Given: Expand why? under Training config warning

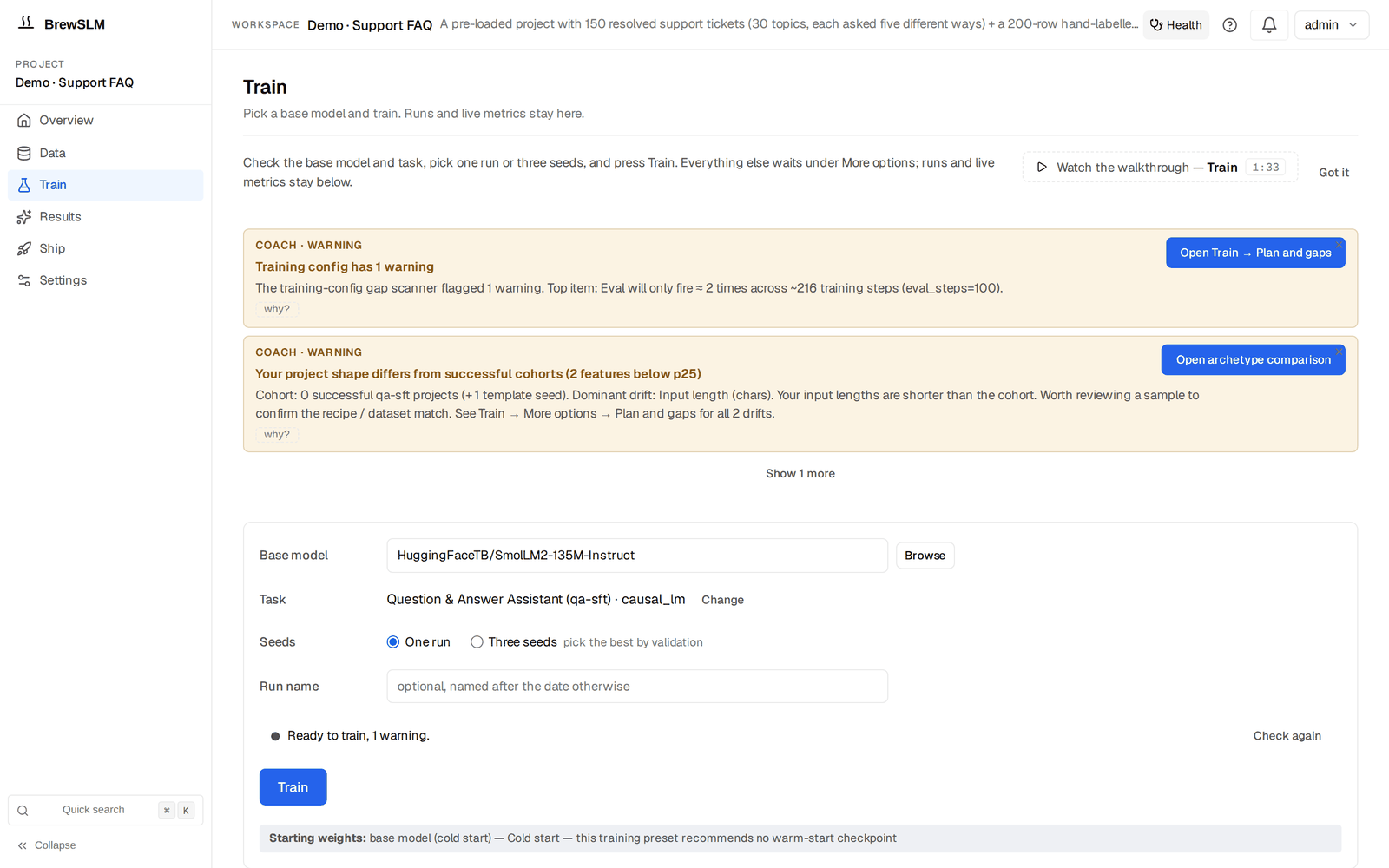Looking at the screenshot, I should [x=277, y=309].
